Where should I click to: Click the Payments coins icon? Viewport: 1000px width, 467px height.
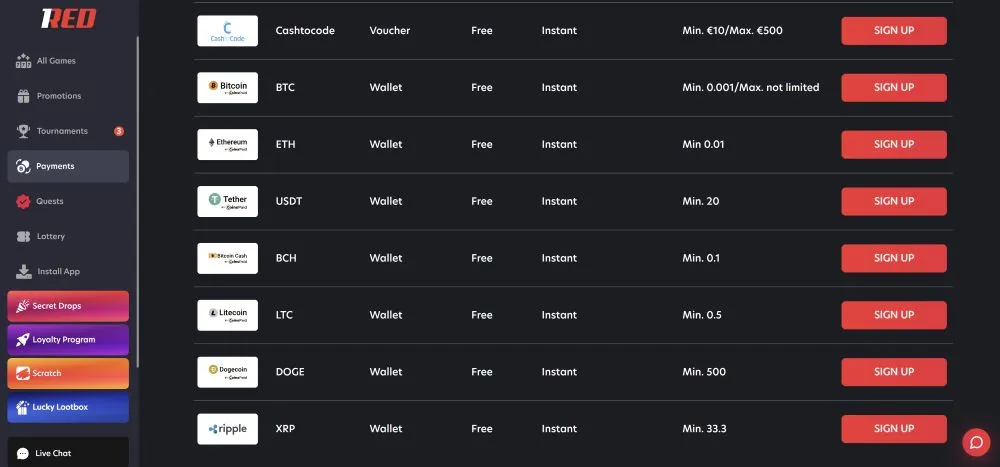[24, 167]
